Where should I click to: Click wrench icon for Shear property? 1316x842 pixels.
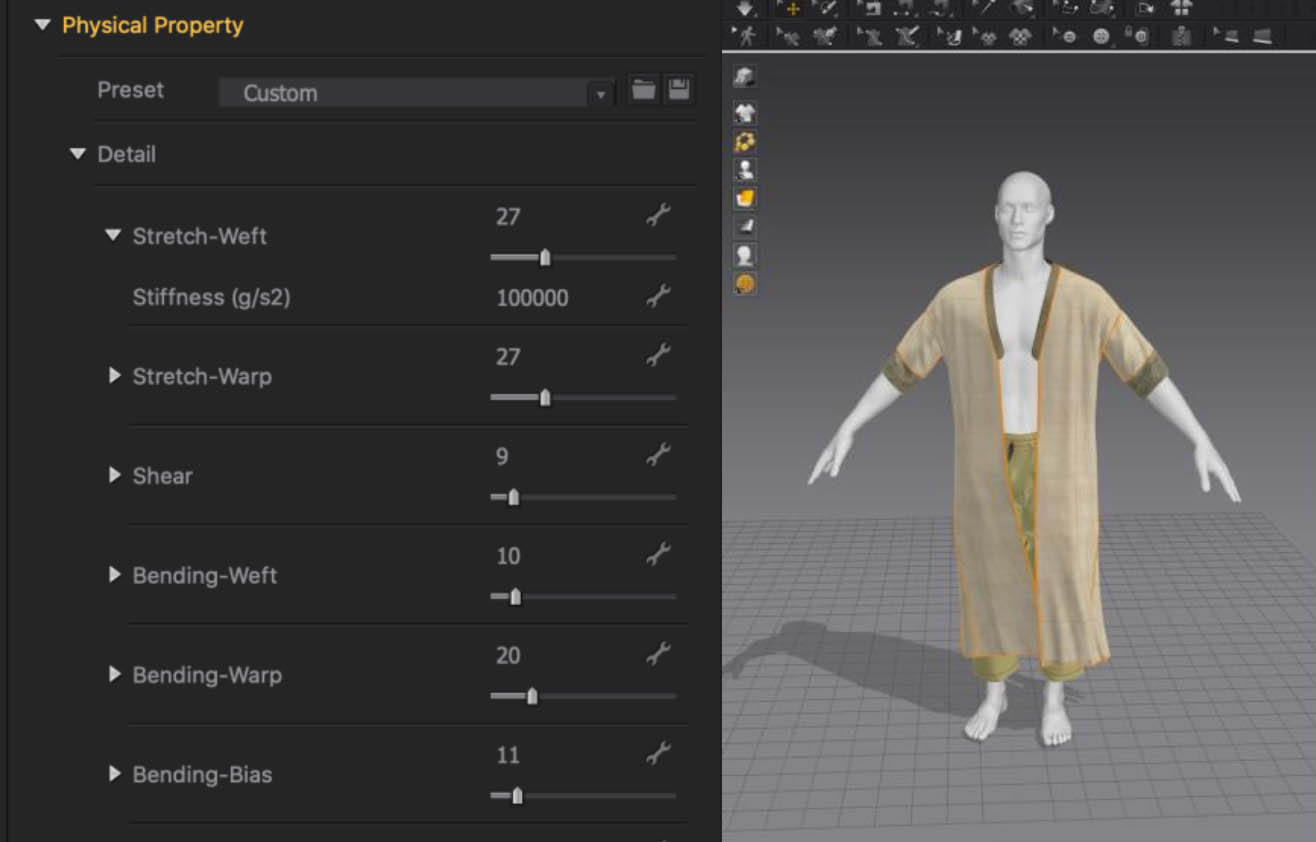pos(657,456)
